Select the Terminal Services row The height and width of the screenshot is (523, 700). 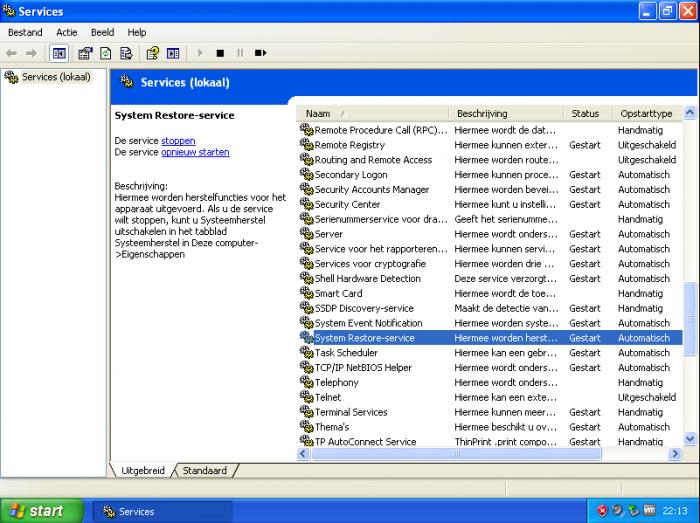pos(490,412)
